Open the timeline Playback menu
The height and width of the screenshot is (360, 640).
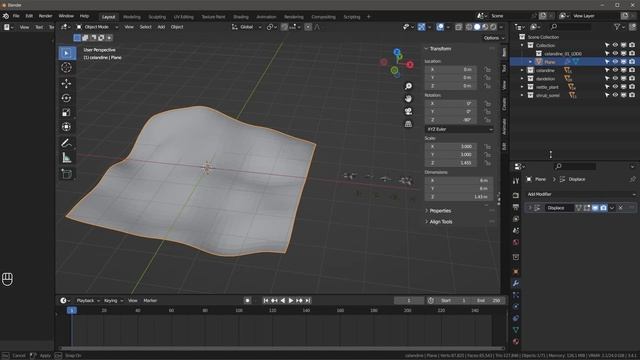(87, 300)
